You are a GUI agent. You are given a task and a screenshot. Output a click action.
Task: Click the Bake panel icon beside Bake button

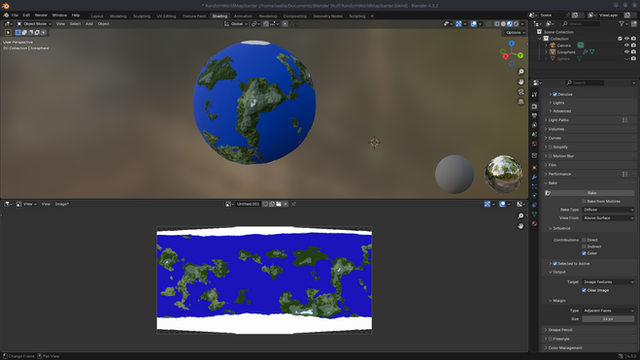point(548,193)
